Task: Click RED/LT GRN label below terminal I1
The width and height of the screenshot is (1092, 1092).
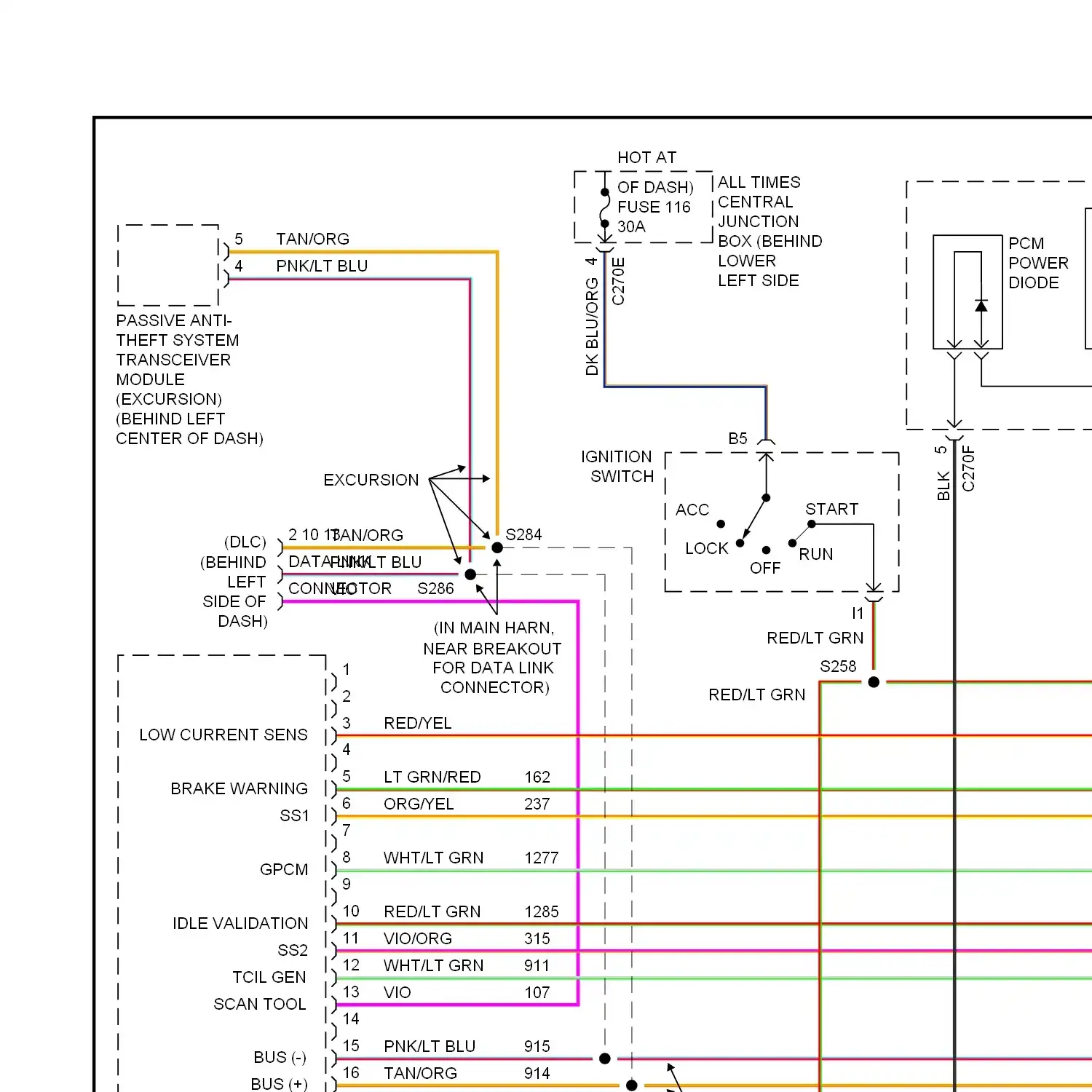Action: [815, 638]
